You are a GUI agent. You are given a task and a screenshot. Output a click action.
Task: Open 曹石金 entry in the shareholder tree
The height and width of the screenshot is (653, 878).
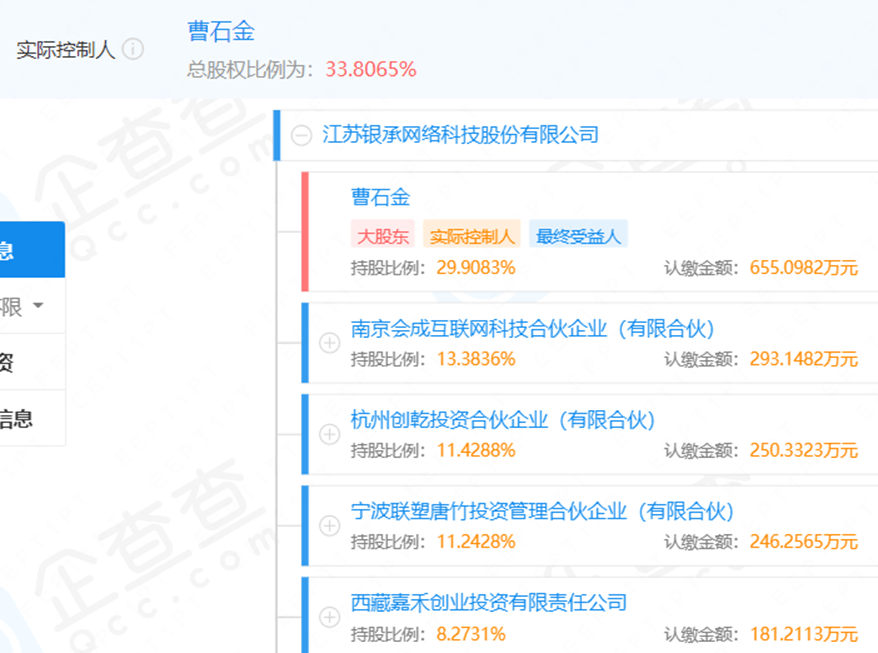coord(380,197)
